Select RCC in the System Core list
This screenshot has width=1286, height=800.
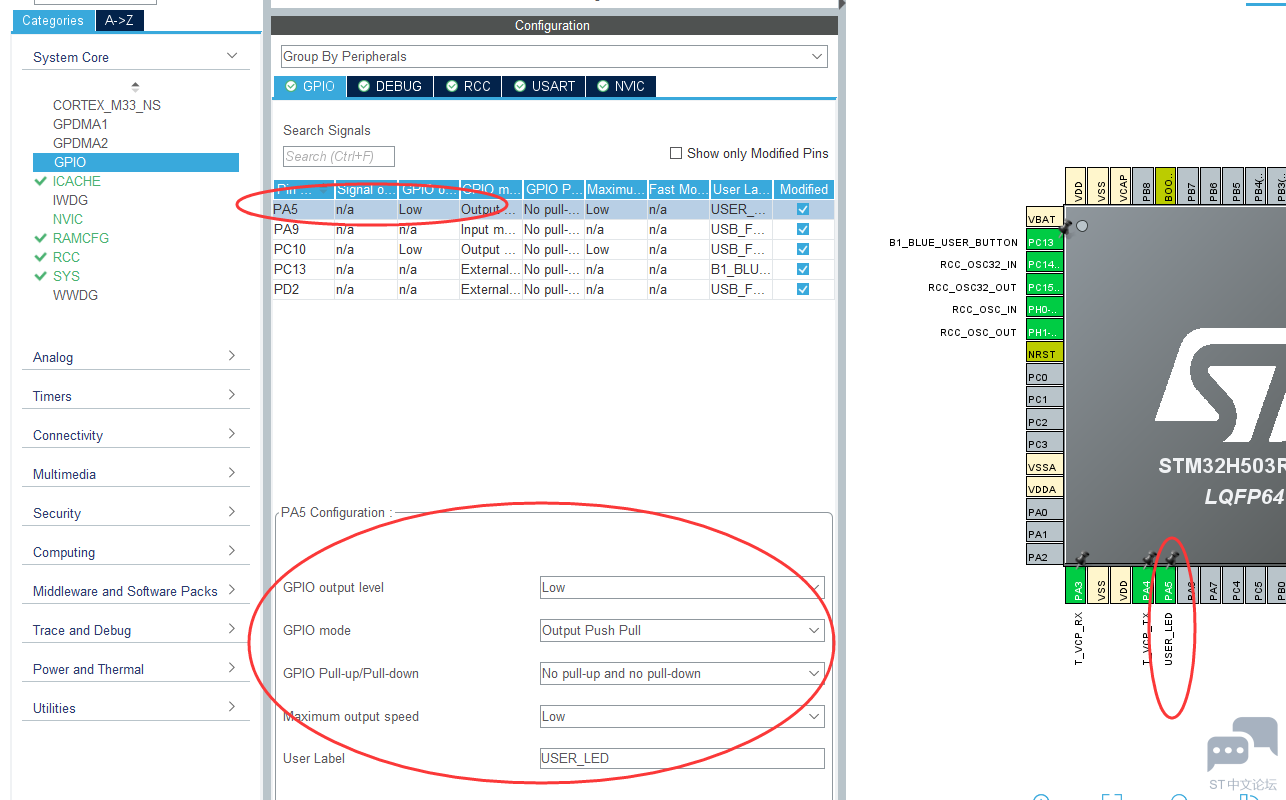pos(66,257)
